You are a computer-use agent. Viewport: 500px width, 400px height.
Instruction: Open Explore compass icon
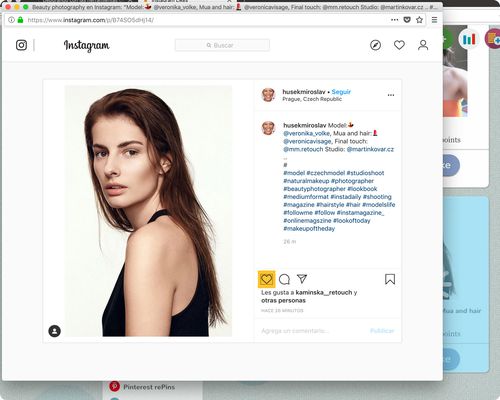click(376, 45)
